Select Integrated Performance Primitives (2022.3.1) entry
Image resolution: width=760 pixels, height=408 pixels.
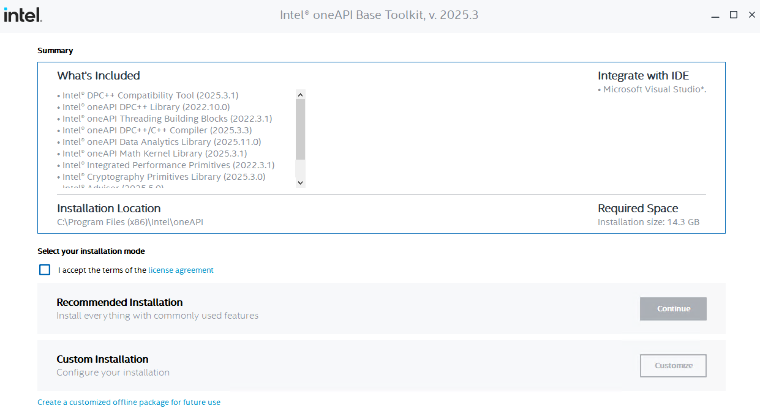click(x=166, y=165)
